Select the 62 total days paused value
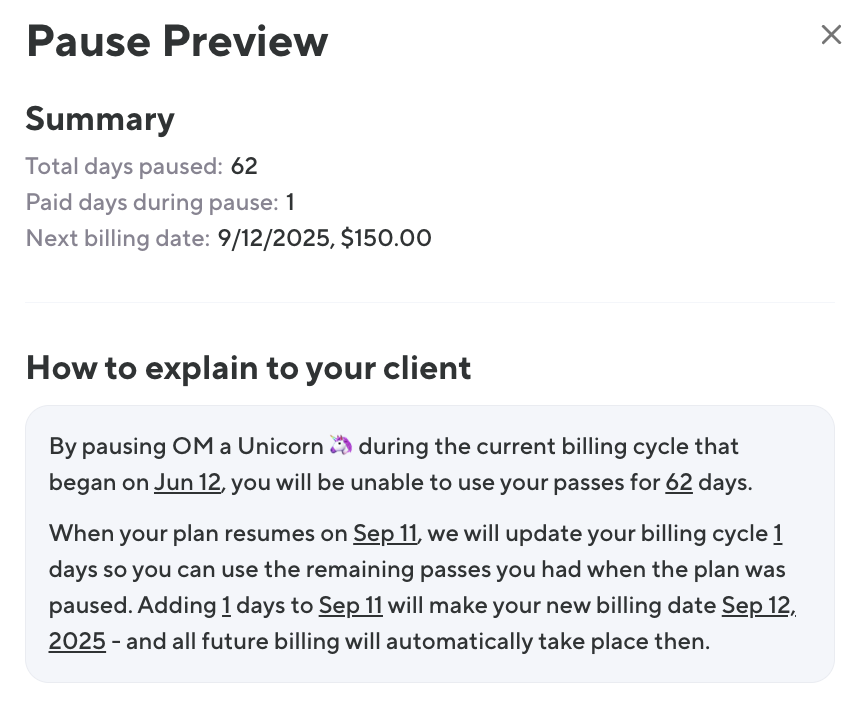850x702 pixels. click(244, 166)
